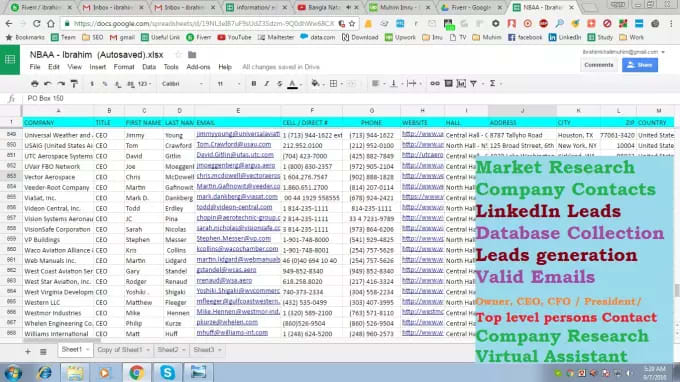Open the Data menu
Image resolution: width=680 pixels, height=382 pixels.
click(149, 67)
